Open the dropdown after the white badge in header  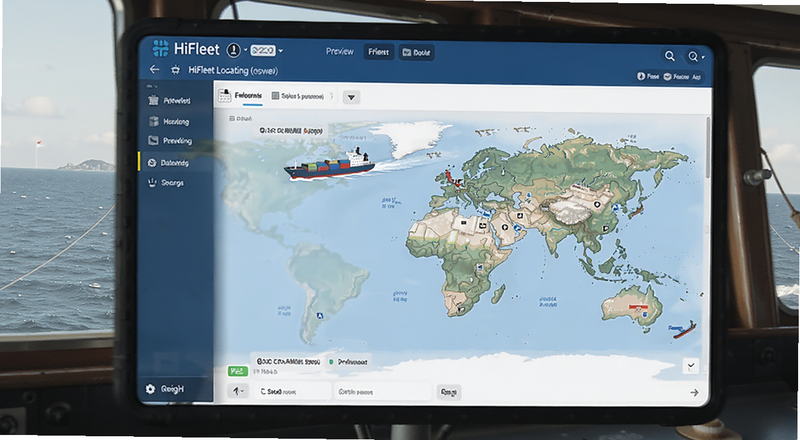click(281, 51)
